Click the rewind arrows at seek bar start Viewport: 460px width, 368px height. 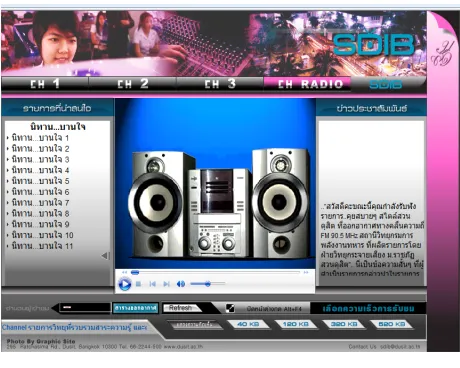coord(125,272)
